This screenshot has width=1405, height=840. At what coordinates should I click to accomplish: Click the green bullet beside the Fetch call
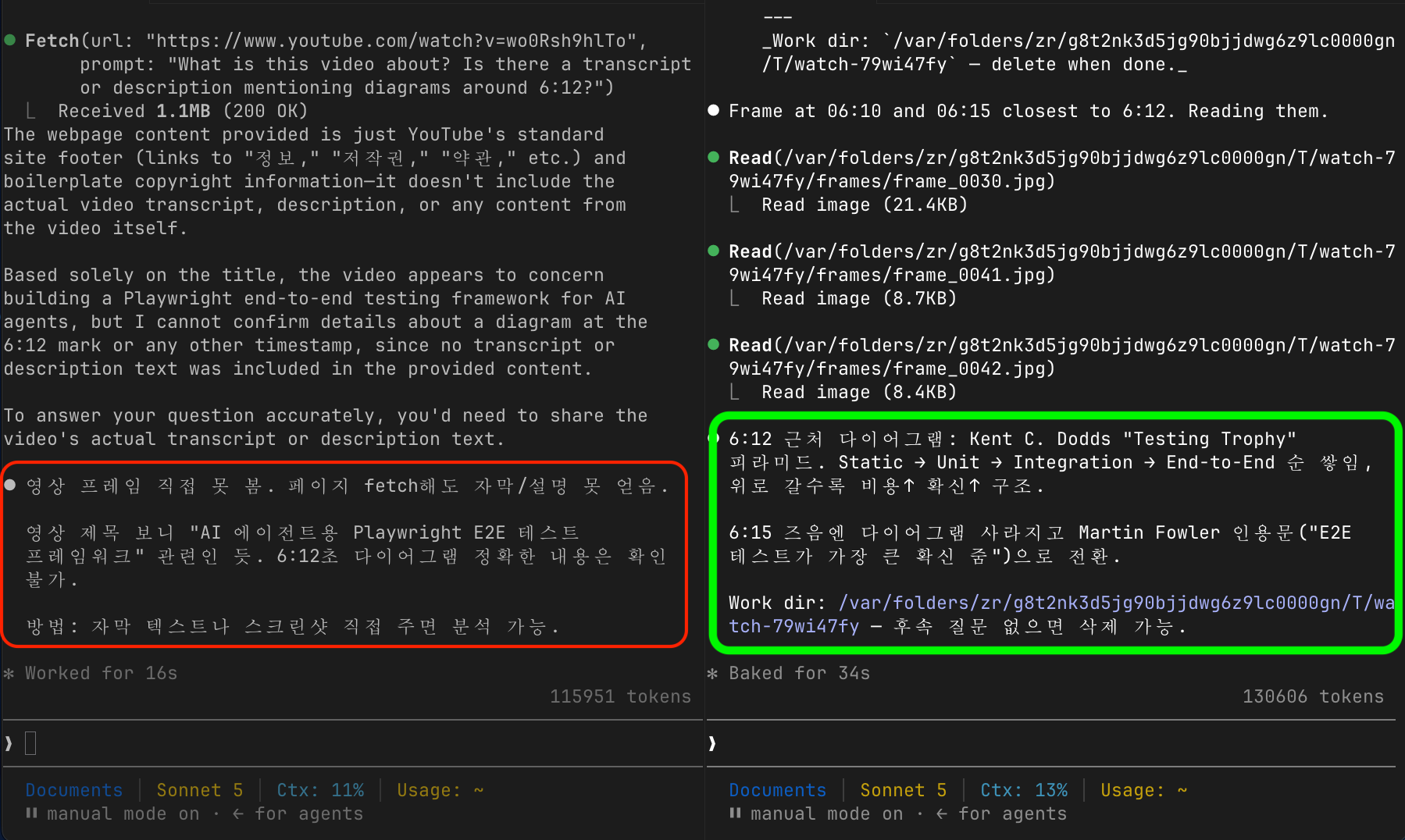click(10, 40)
